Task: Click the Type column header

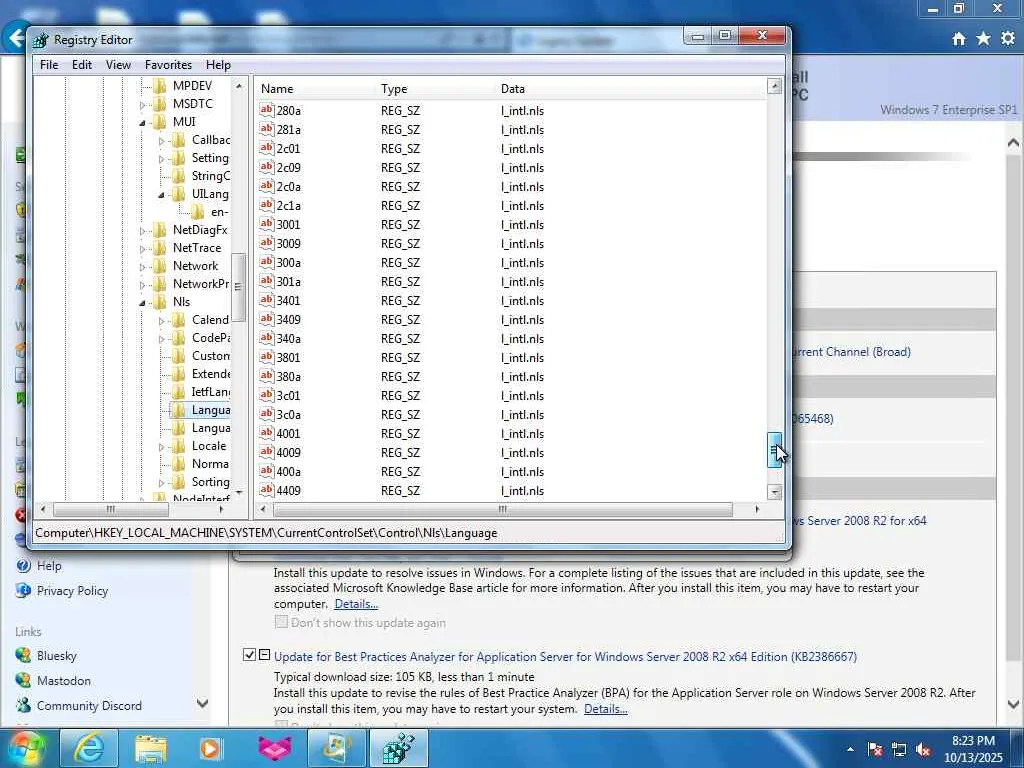Action: point(394,89)
